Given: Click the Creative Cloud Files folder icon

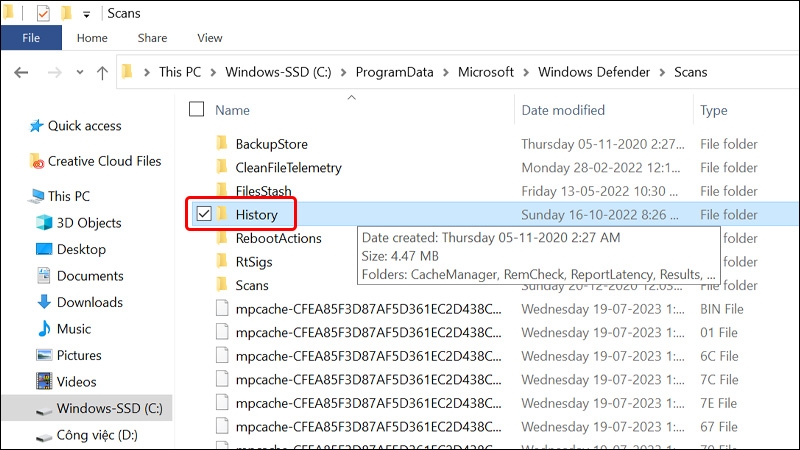Looking at the screenshot, I should click(37, 161).
